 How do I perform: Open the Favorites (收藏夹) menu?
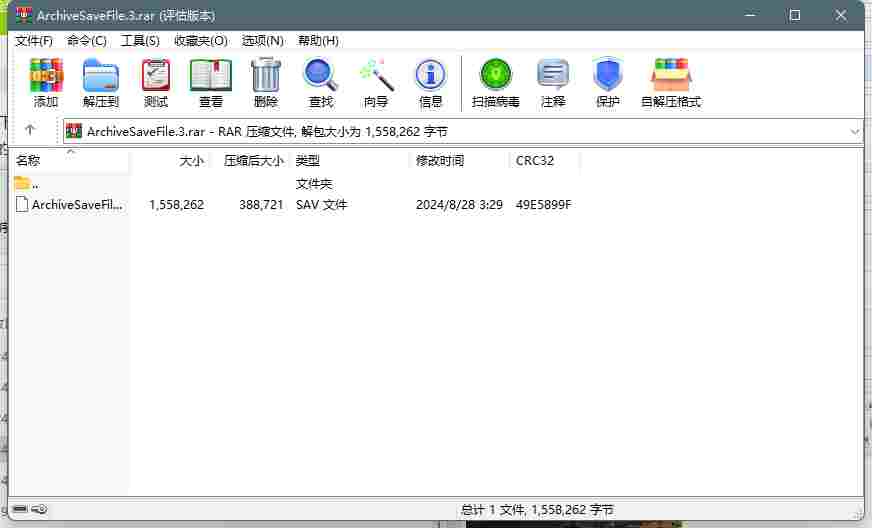click(x=201, y=41)
